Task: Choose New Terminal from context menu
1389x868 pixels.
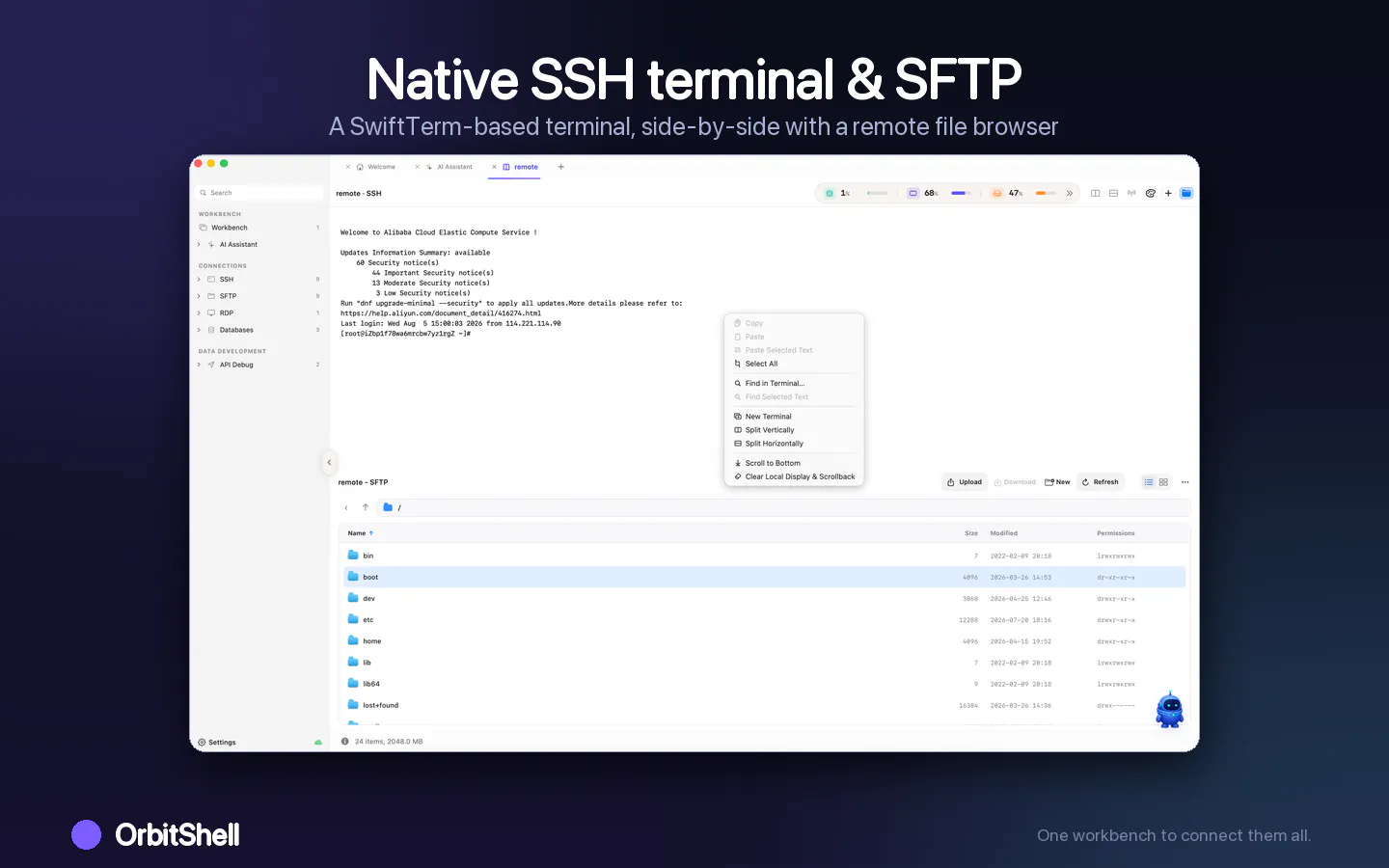Action: point(794,417)
